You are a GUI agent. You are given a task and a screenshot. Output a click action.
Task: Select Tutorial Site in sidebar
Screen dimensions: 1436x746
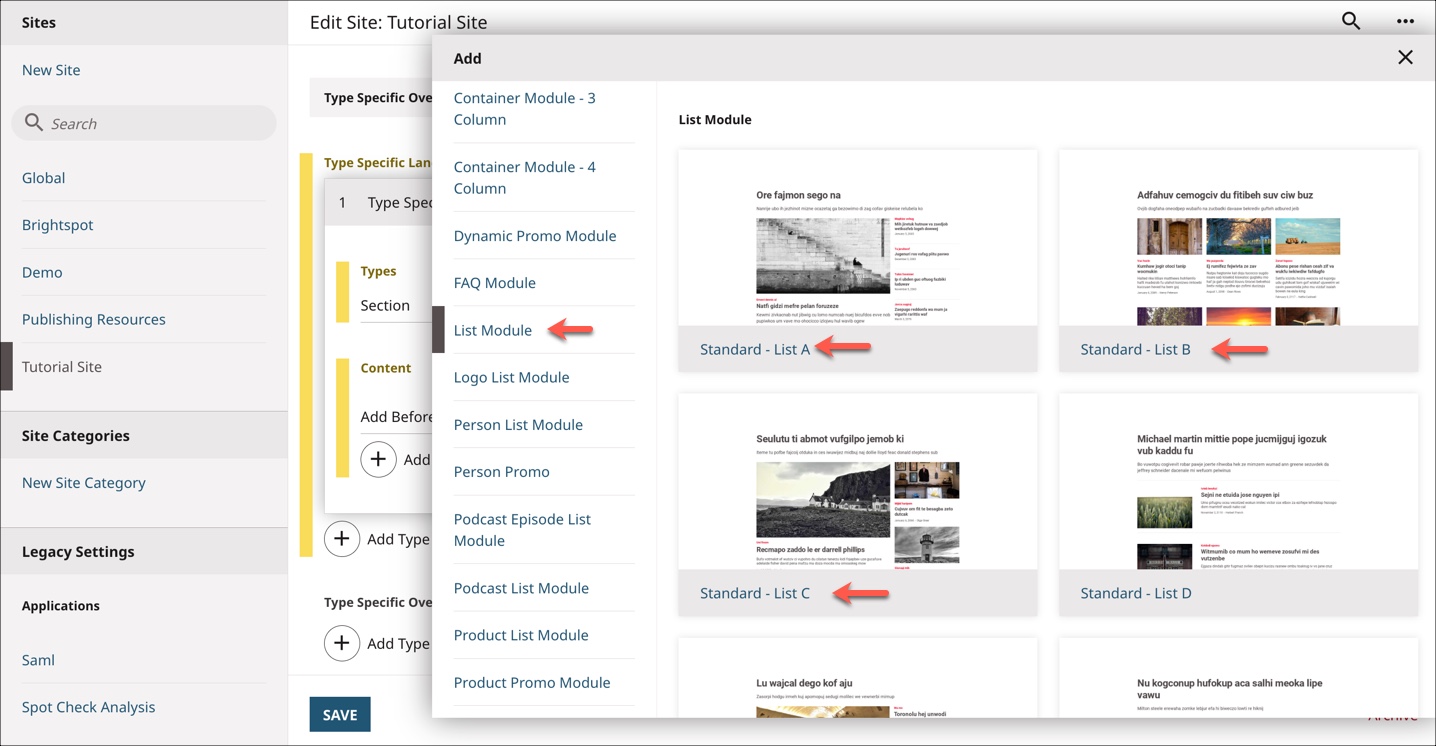62,367
